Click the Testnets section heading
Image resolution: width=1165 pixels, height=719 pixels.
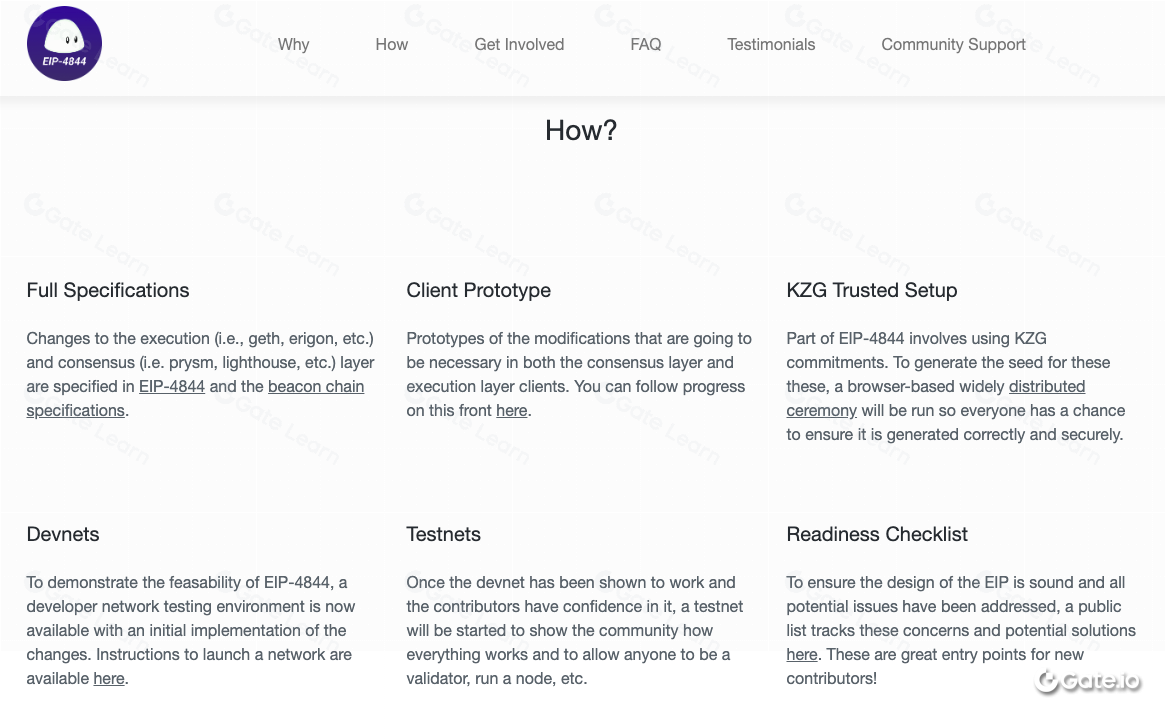point(444,535)
